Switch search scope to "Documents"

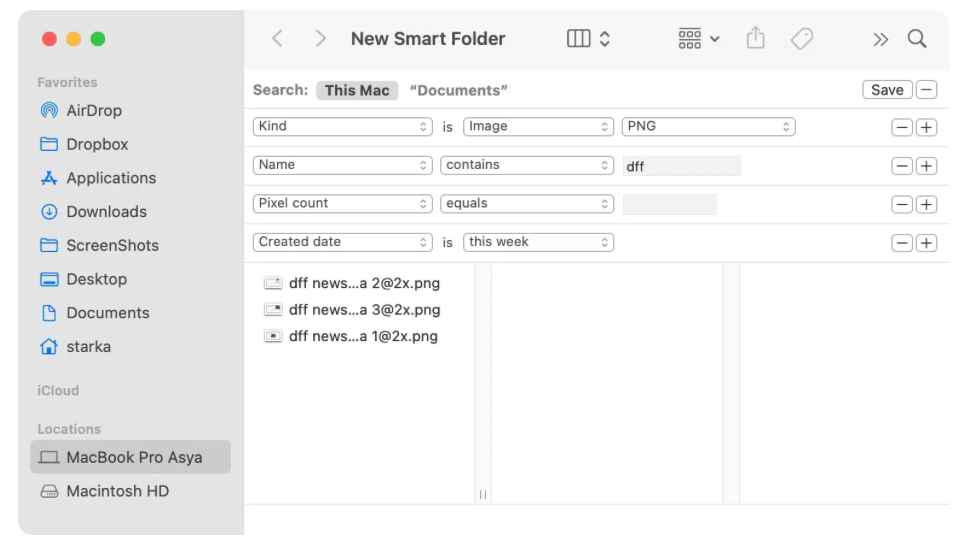(458, 90)
